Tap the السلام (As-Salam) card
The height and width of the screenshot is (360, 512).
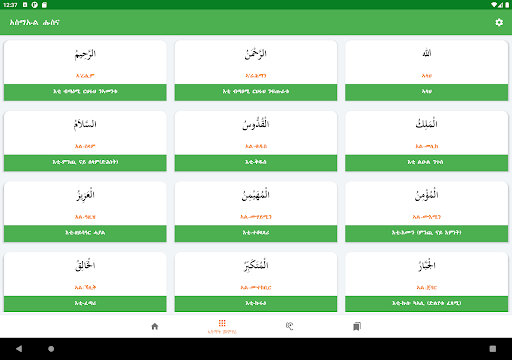click(x=85, y=141)
